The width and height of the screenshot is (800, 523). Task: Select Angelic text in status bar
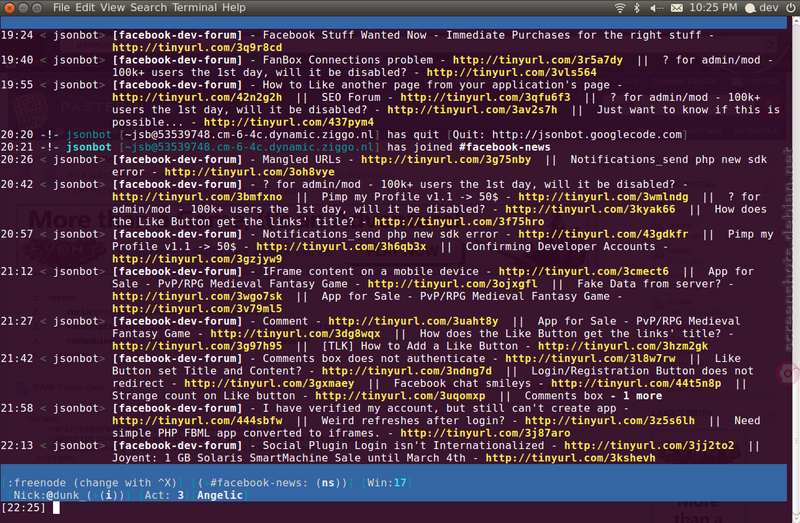tap(220, 495)
